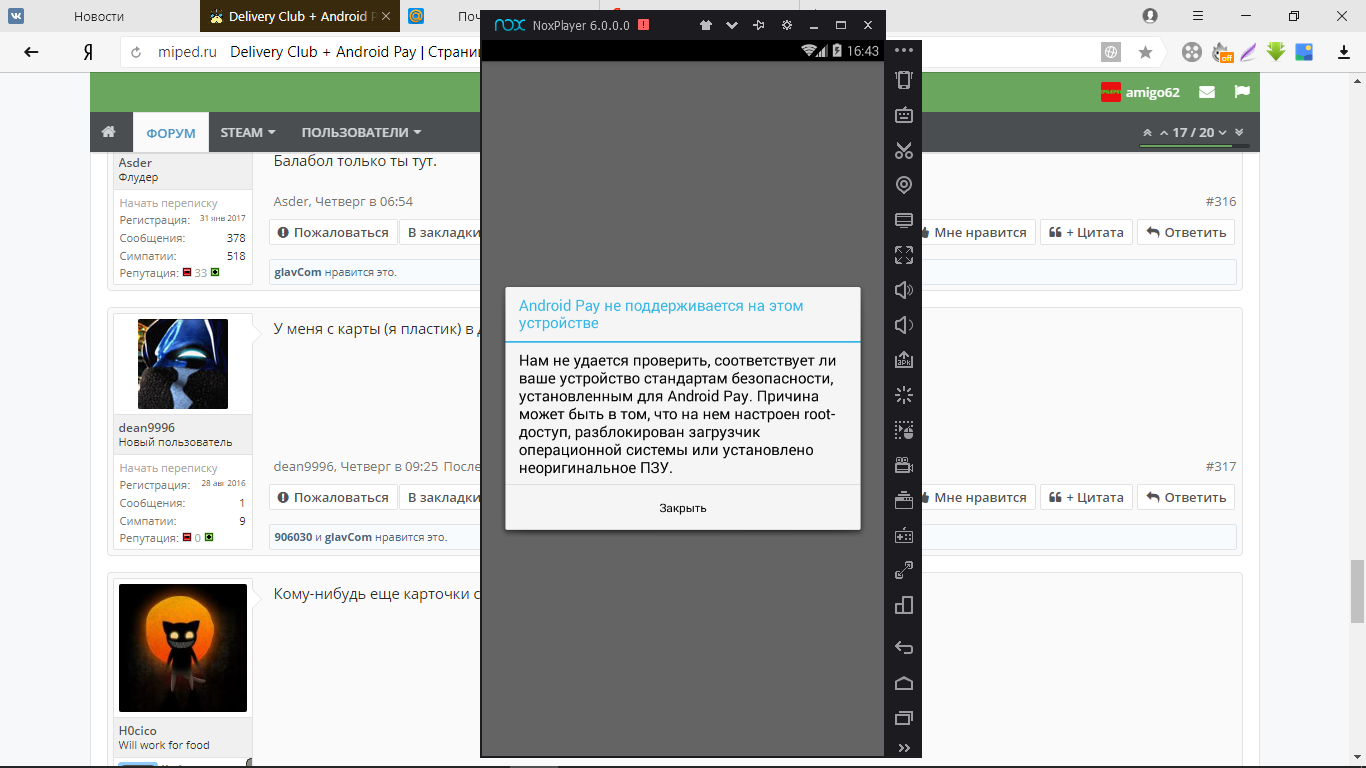The image size is (1366, 768).
Task: Go to next page of thread
Action: point(1223,132)
